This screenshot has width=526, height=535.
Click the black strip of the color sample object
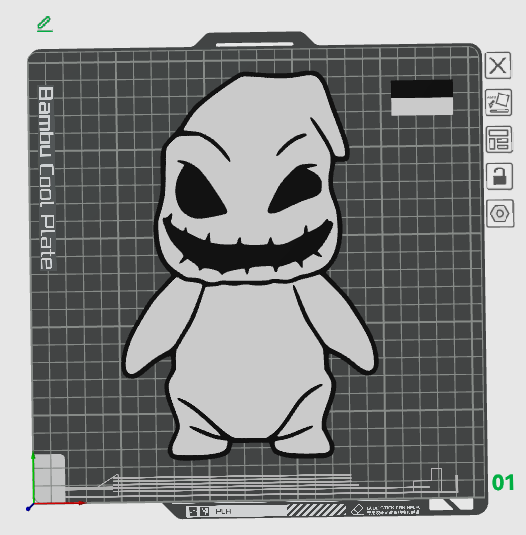[x=422, y=89]
